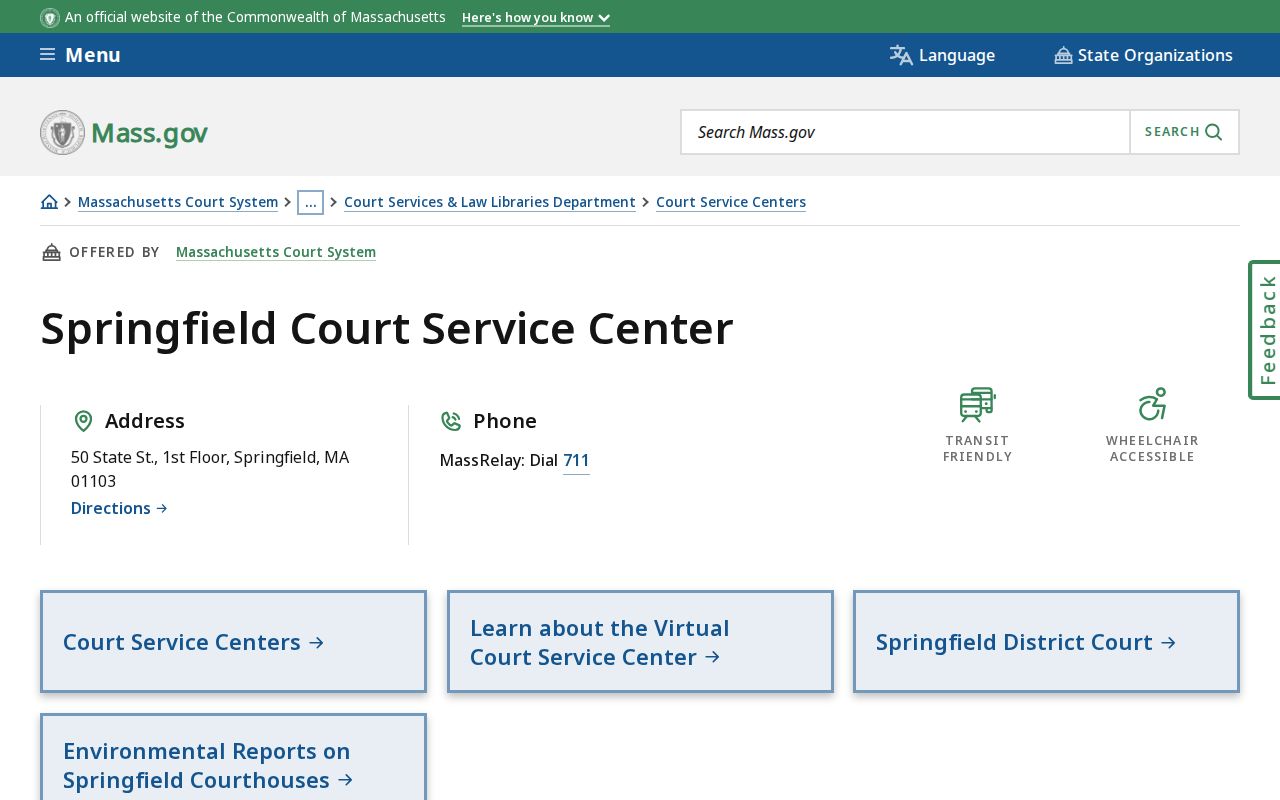This screenshot has width=1280, height=800.
Task: Open the Feedback side tab
Action: click(x=1265, y=330)
